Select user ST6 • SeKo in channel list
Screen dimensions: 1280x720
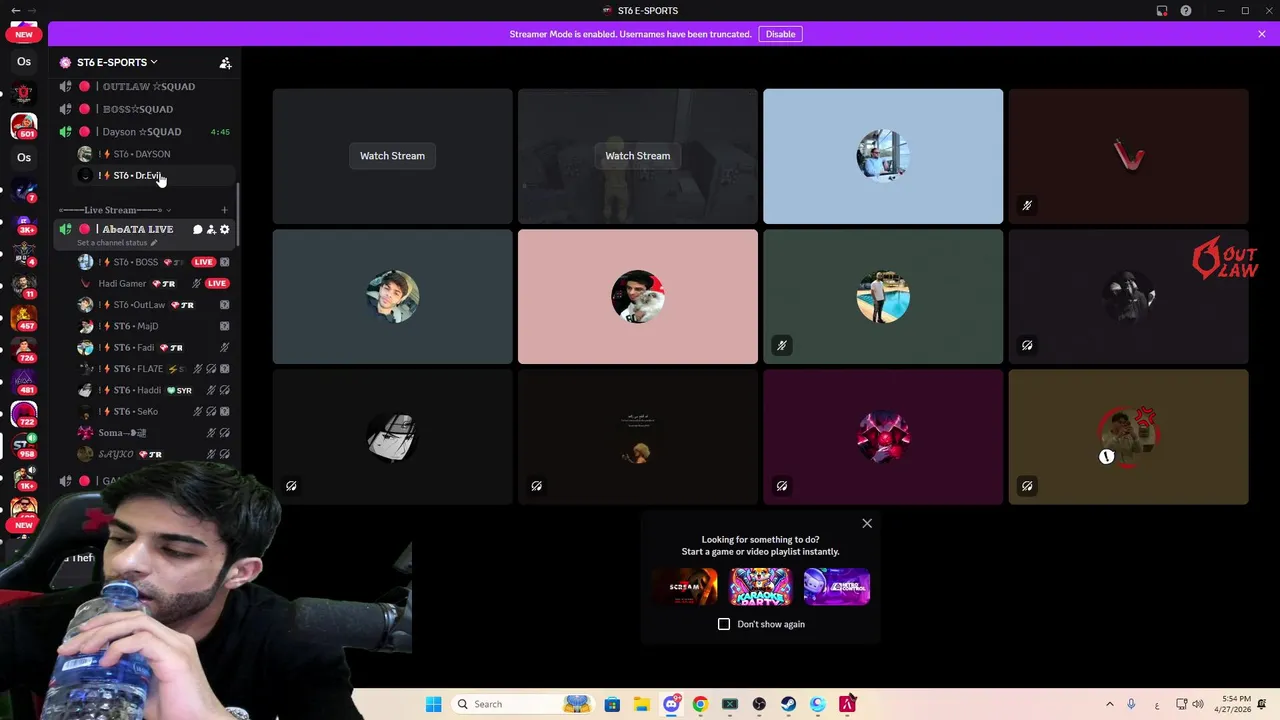[135, 412]
